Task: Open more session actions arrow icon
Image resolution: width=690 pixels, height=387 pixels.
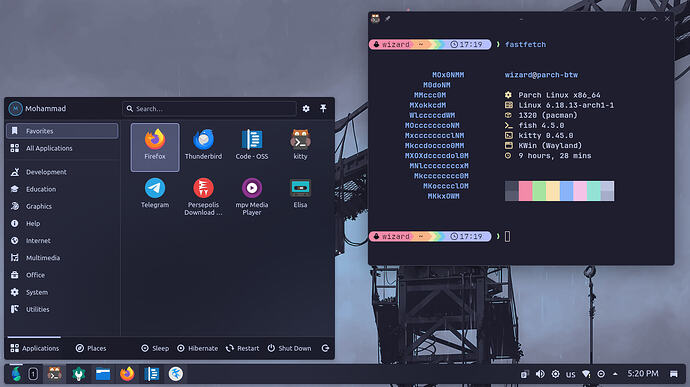Action: point(325,348)
